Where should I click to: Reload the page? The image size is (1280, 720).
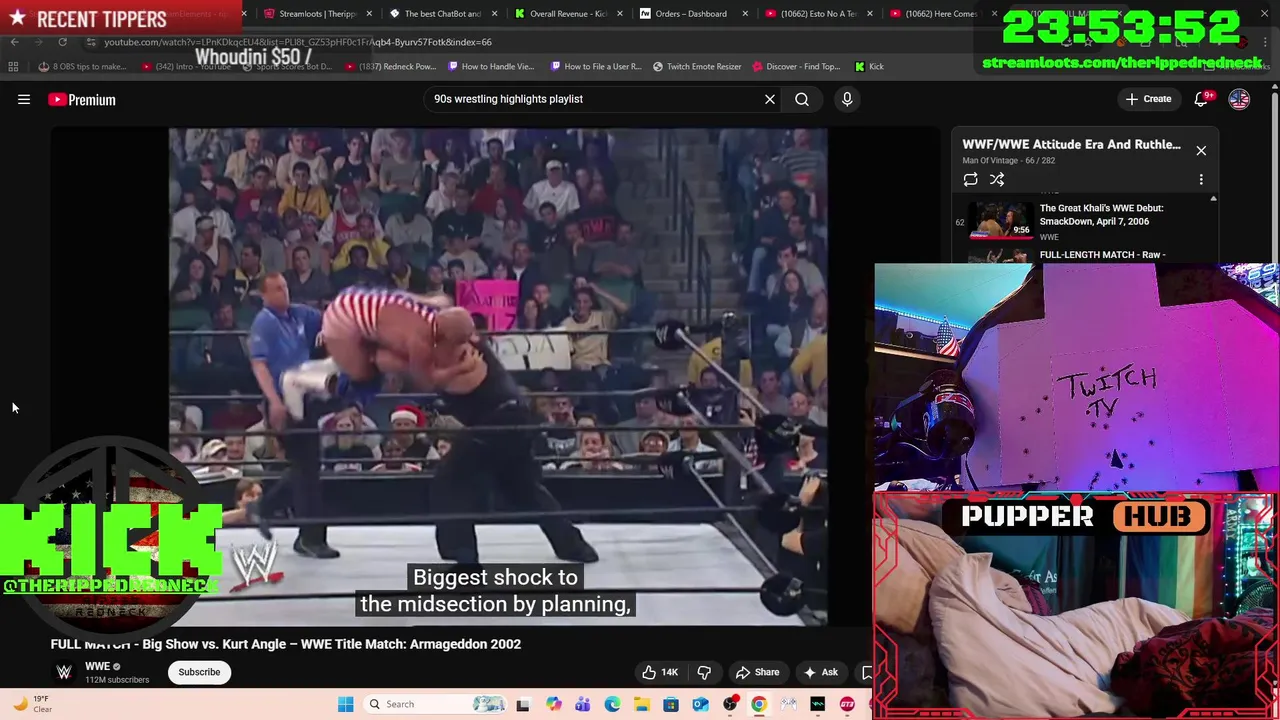(x=62, y=42)
